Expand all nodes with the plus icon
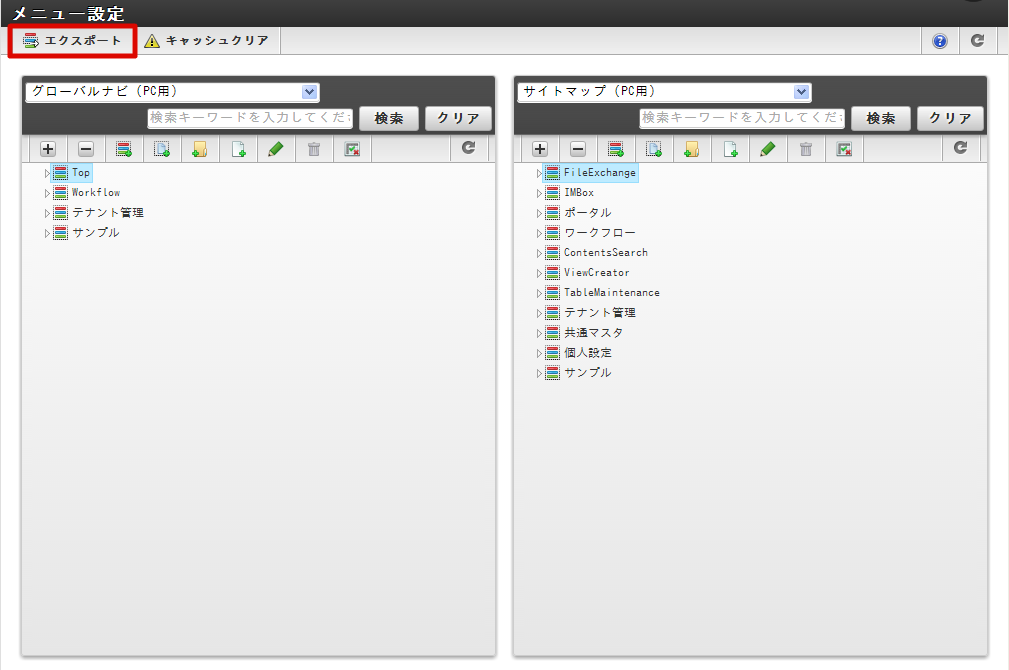This screenshot has height=670, width=1009. [x=47, y=148]
